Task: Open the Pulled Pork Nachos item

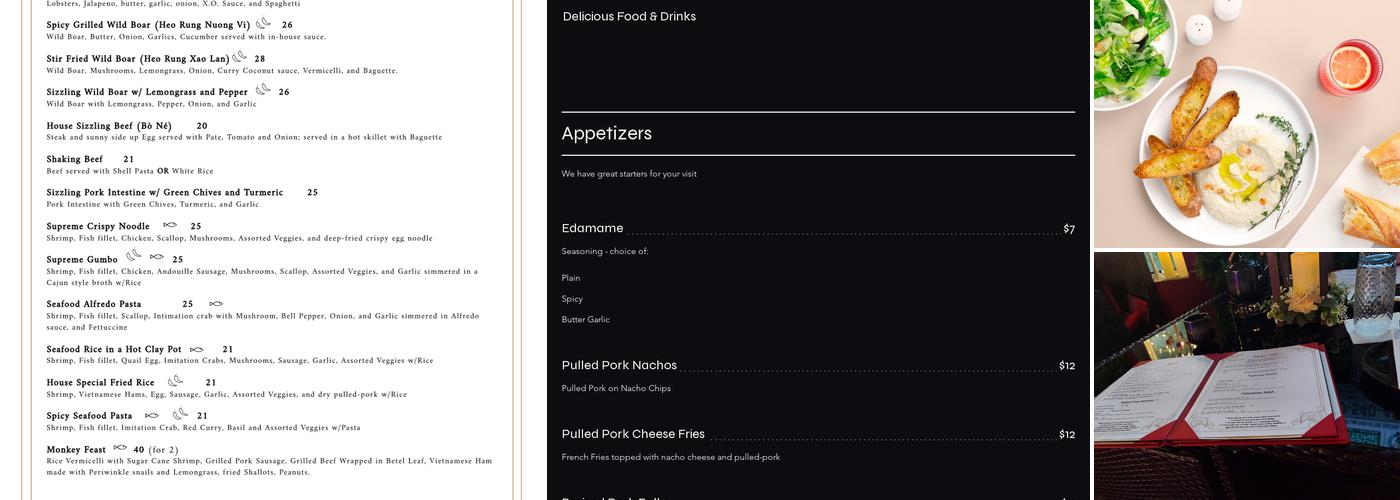Action: 619,366
